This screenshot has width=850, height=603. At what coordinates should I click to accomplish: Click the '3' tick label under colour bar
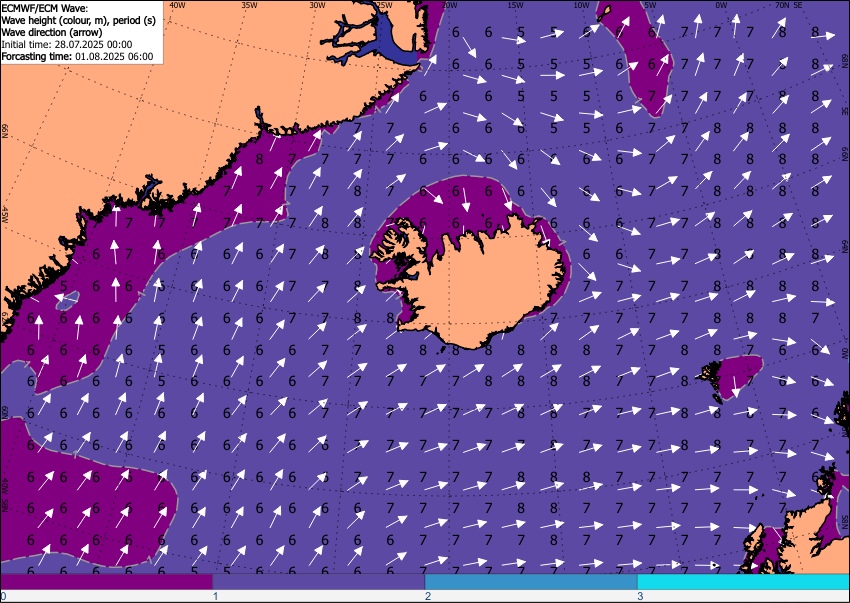click(640, 596)
